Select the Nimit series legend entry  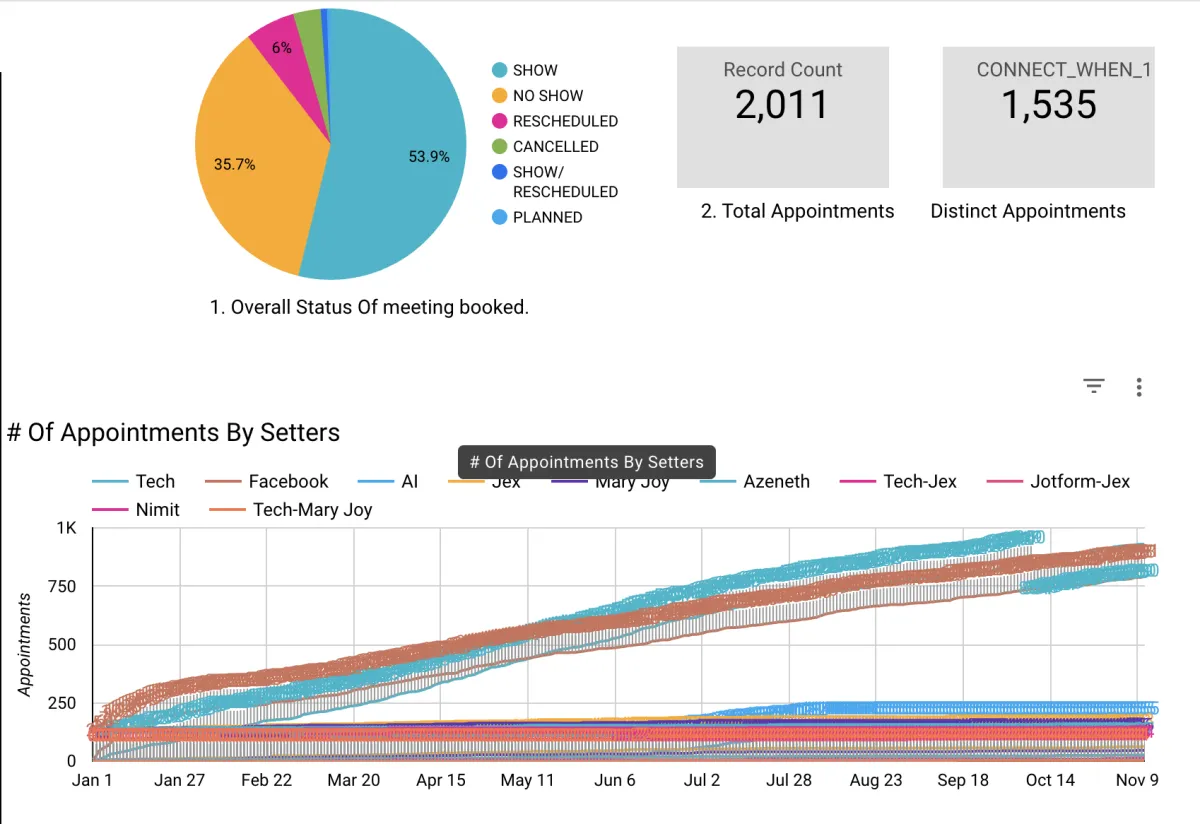click(136, 509)
